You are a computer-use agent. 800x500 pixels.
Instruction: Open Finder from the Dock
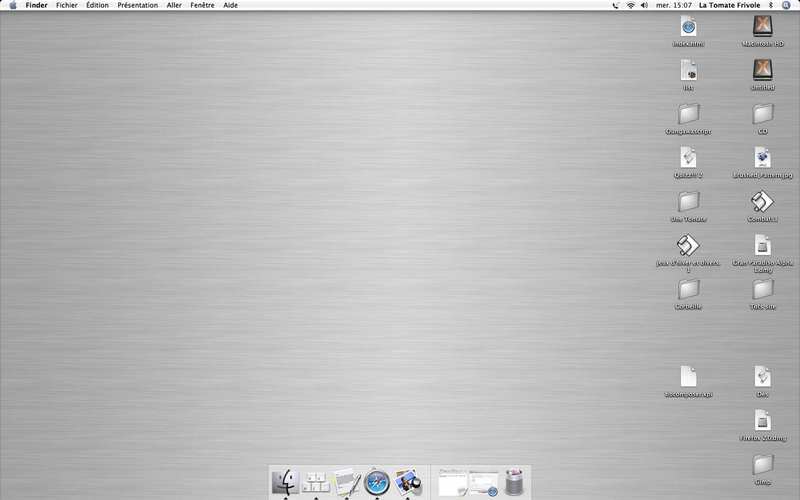pos(285,482)
